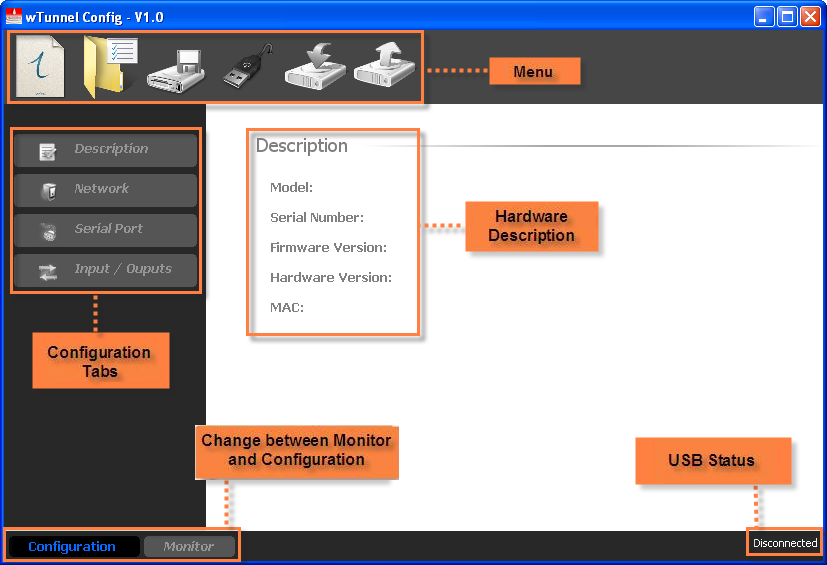
Task: Click the drive icon with down arrow
Action: pyautogui.click(x=315, y=68)
